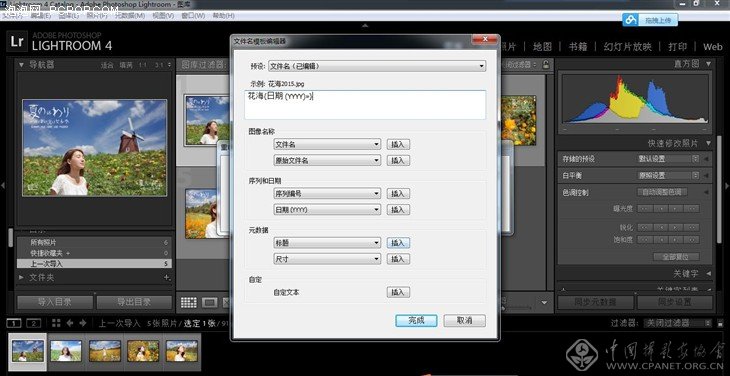
Task: Hide top module panel with arrow
Action: coord(365,26)
